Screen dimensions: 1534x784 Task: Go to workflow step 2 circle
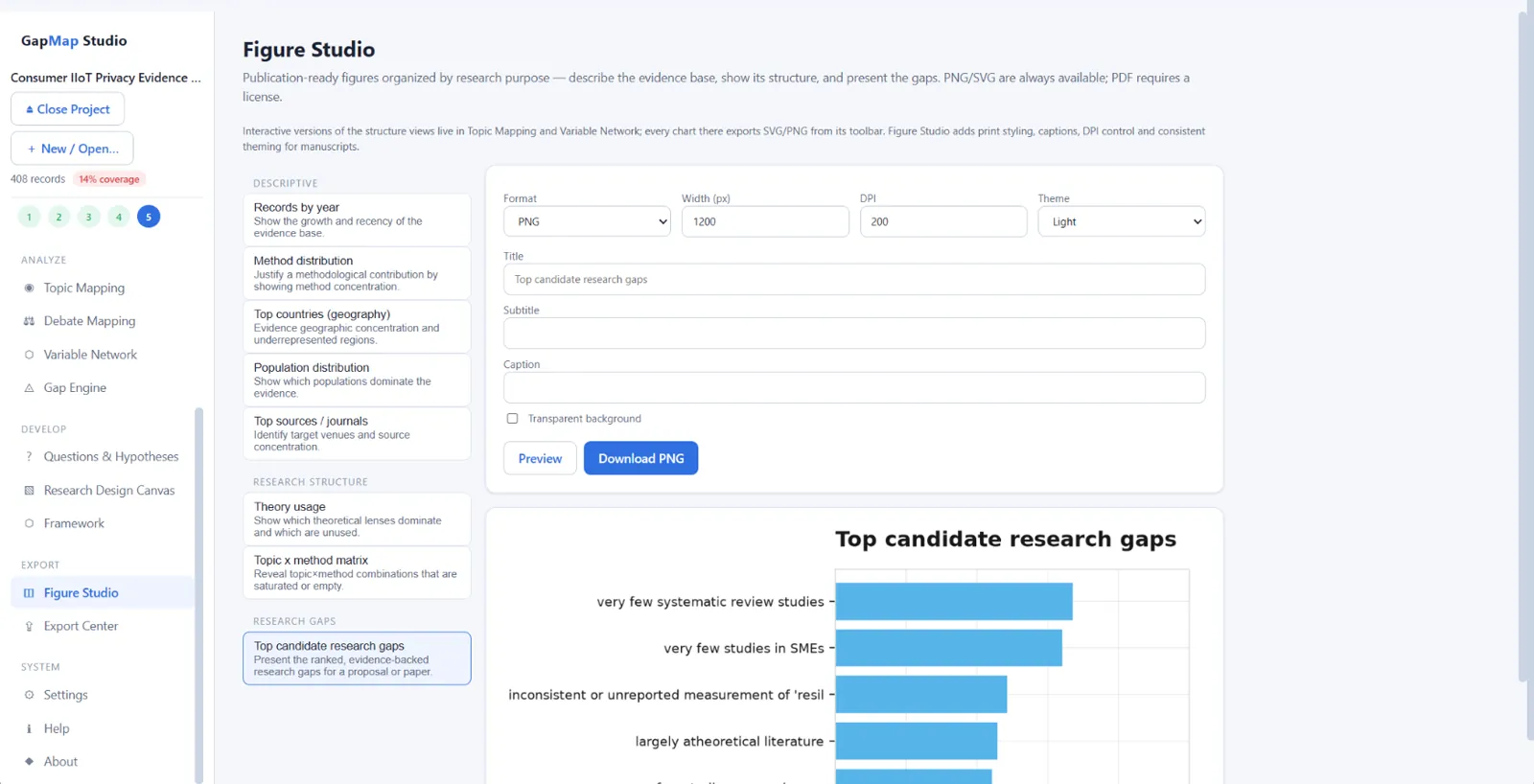click(x=58, y=217)
